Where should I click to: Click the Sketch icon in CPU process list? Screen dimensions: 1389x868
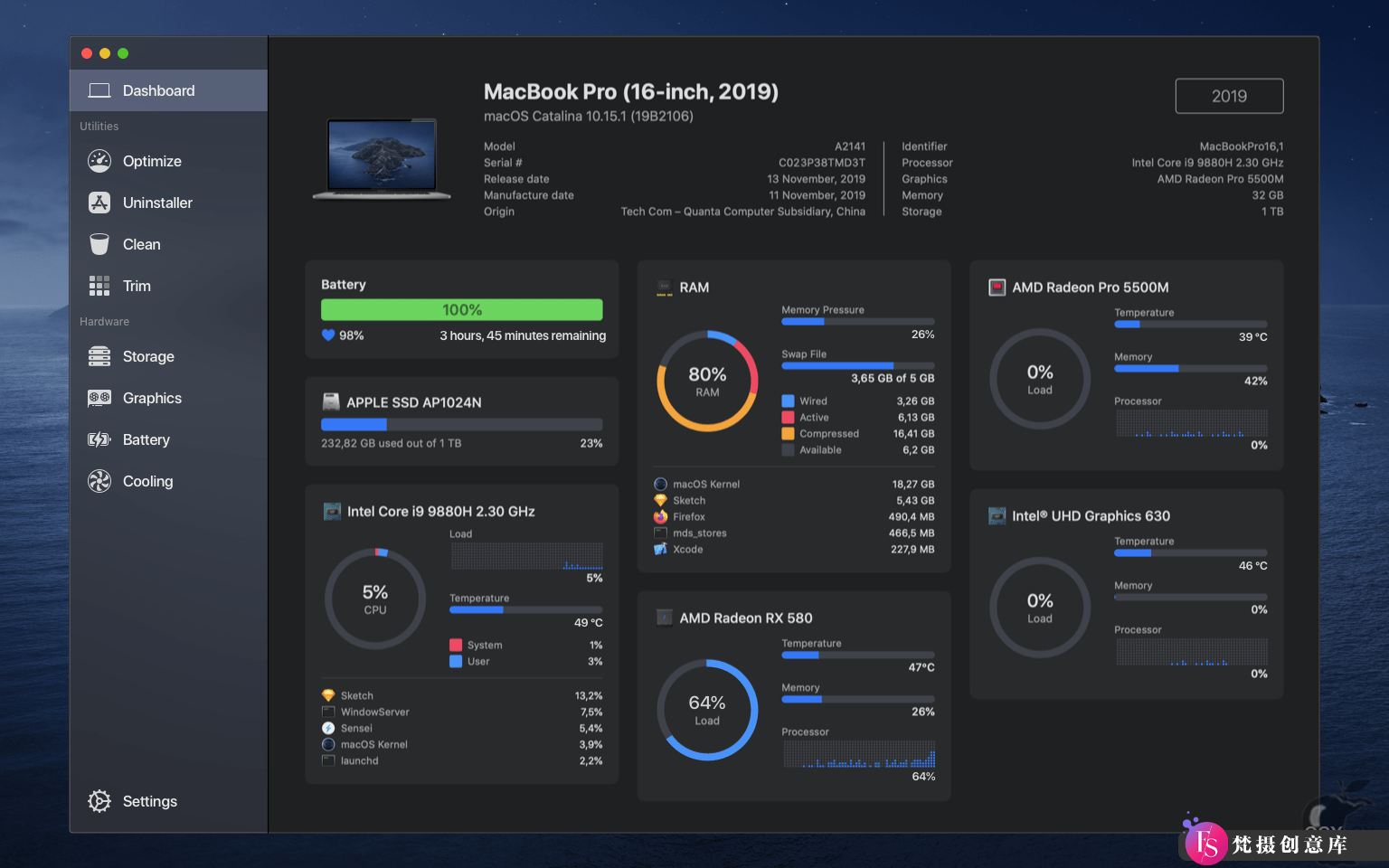(x=328, y=695)
